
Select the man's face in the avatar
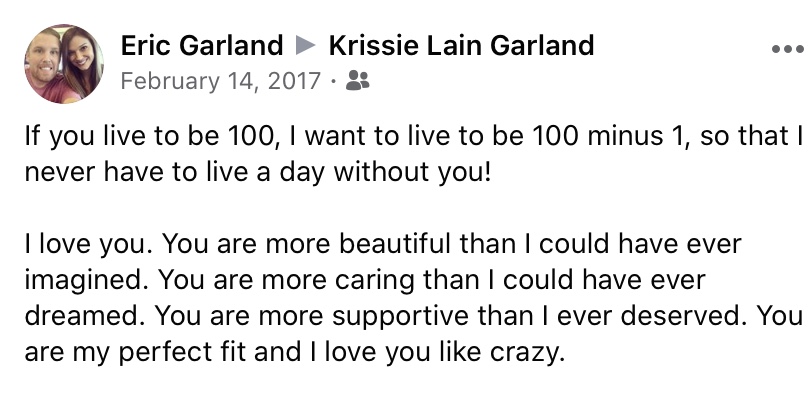pos(44,58)
